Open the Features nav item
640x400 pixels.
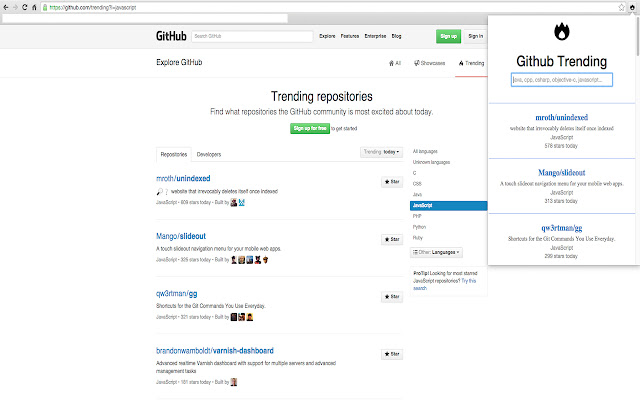point(350,36)
